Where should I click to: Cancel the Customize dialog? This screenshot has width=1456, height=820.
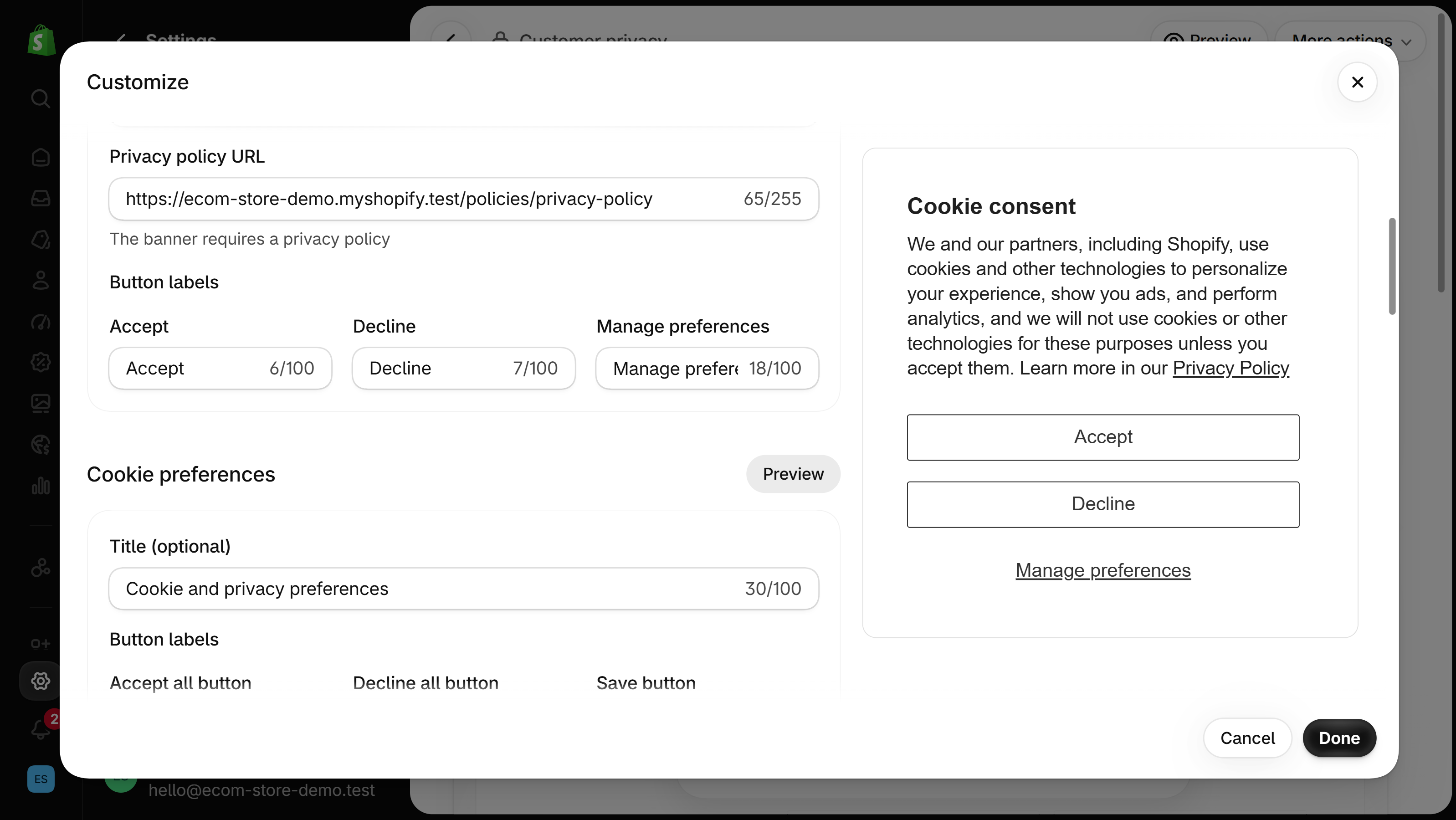coord(1247,738)
